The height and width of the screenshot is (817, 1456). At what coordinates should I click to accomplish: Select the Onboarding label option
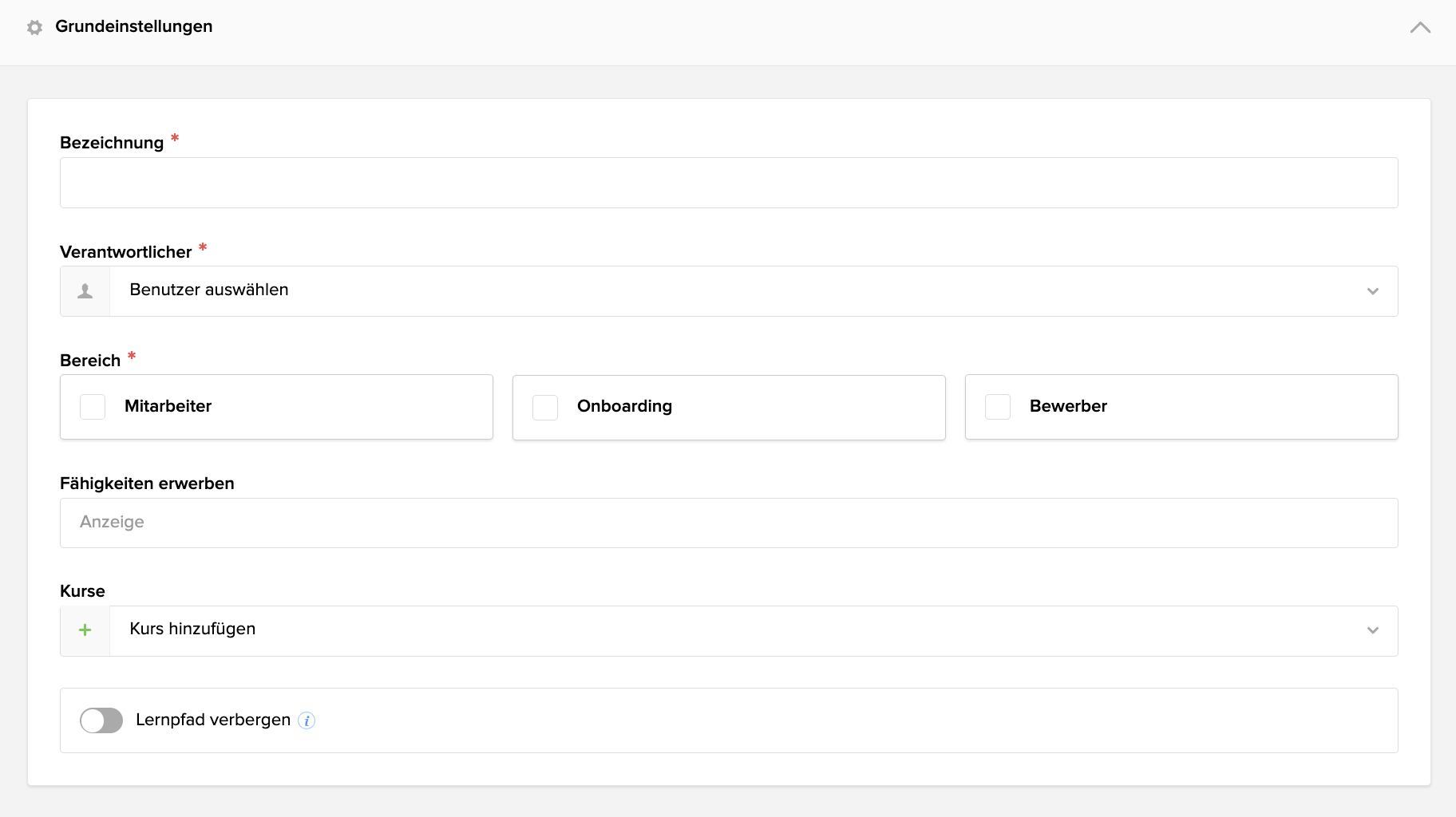click(624, 406)
